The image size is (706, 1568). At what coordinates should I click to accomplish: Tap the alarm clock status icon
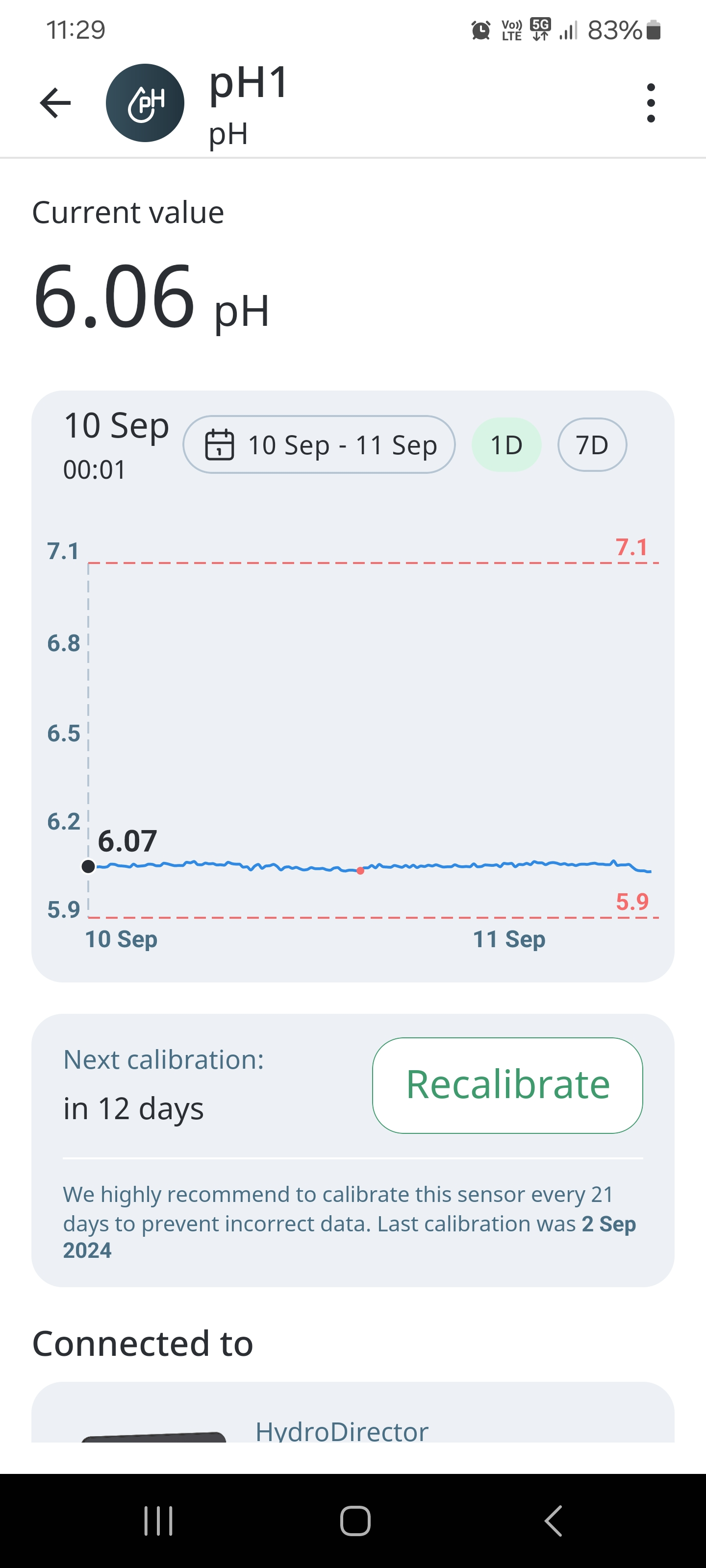[480, 30]
